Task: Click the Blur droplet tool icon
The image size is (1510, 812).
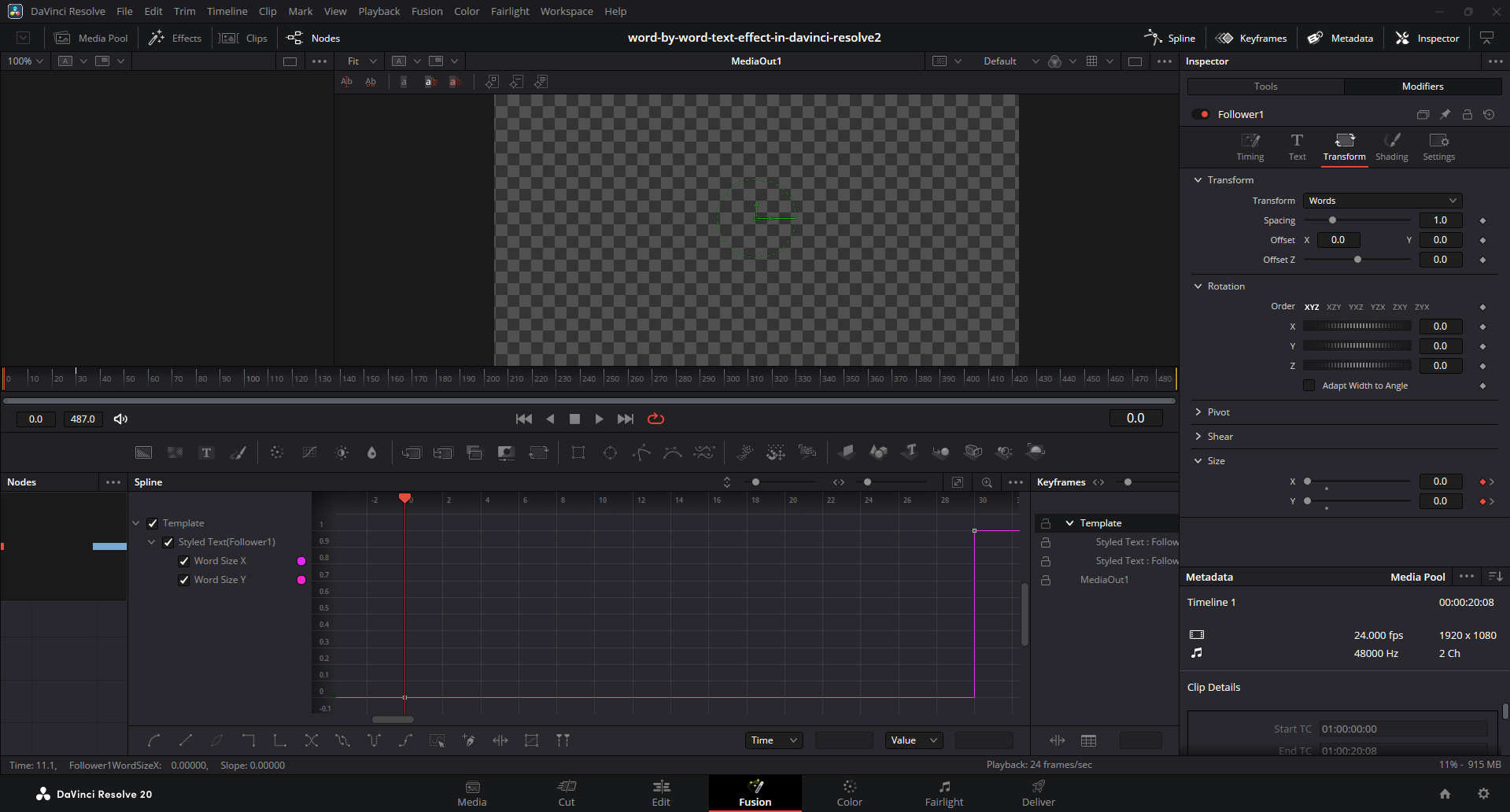Action: 372,452
